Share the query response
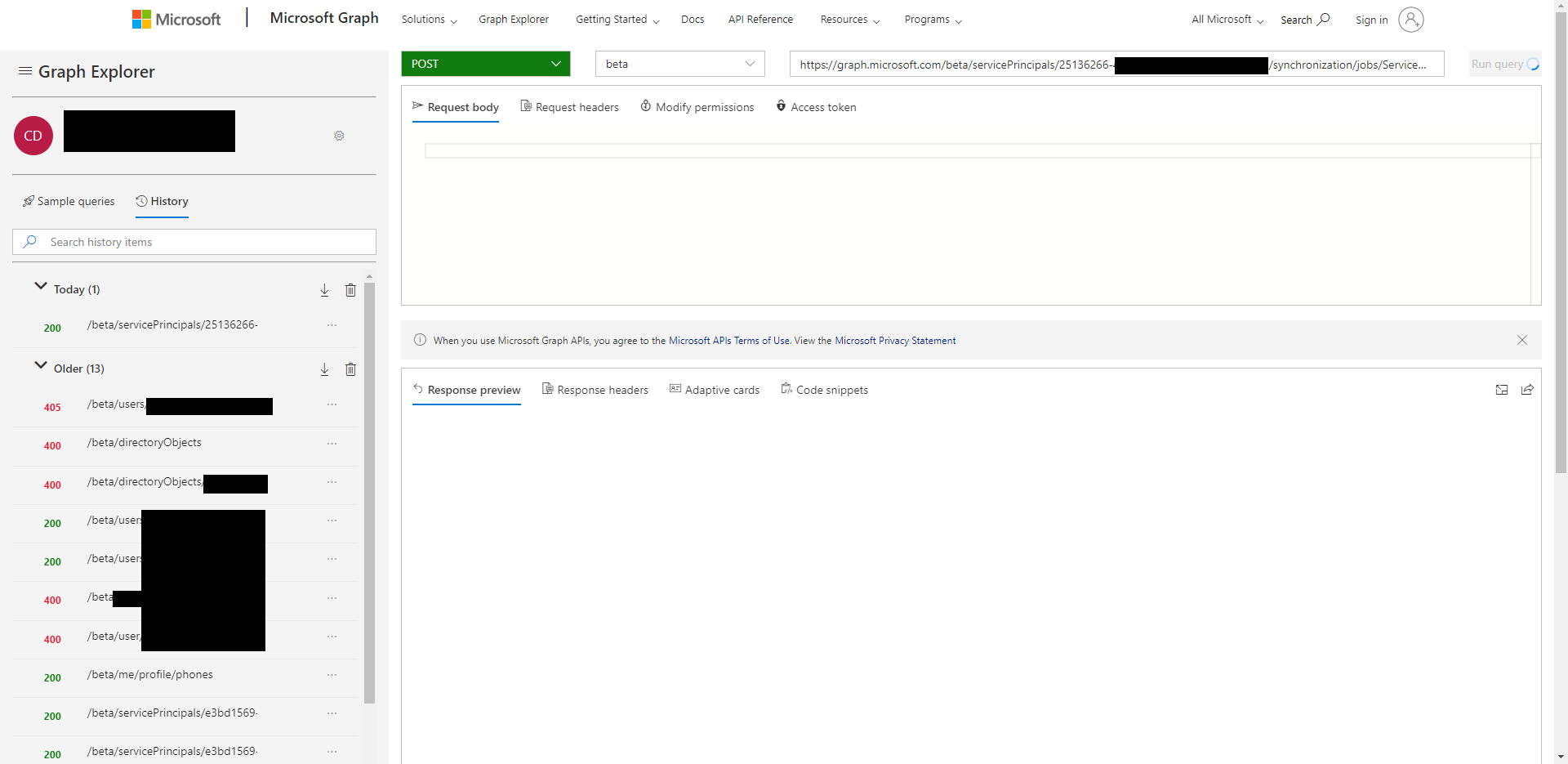The image size is (1568, 764). (x=1527, y=390)
